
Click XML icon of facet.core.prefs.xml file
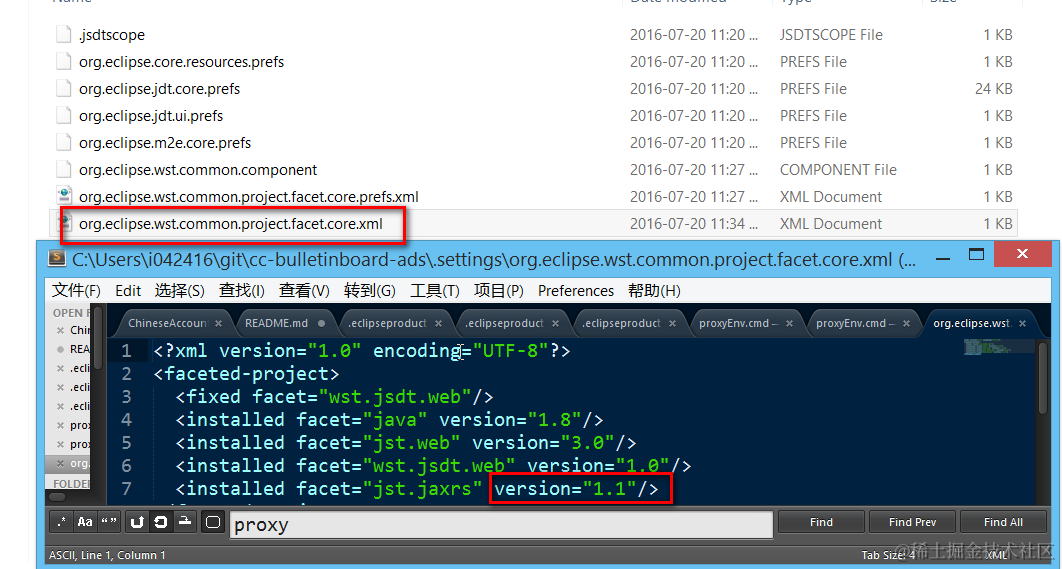64,196
